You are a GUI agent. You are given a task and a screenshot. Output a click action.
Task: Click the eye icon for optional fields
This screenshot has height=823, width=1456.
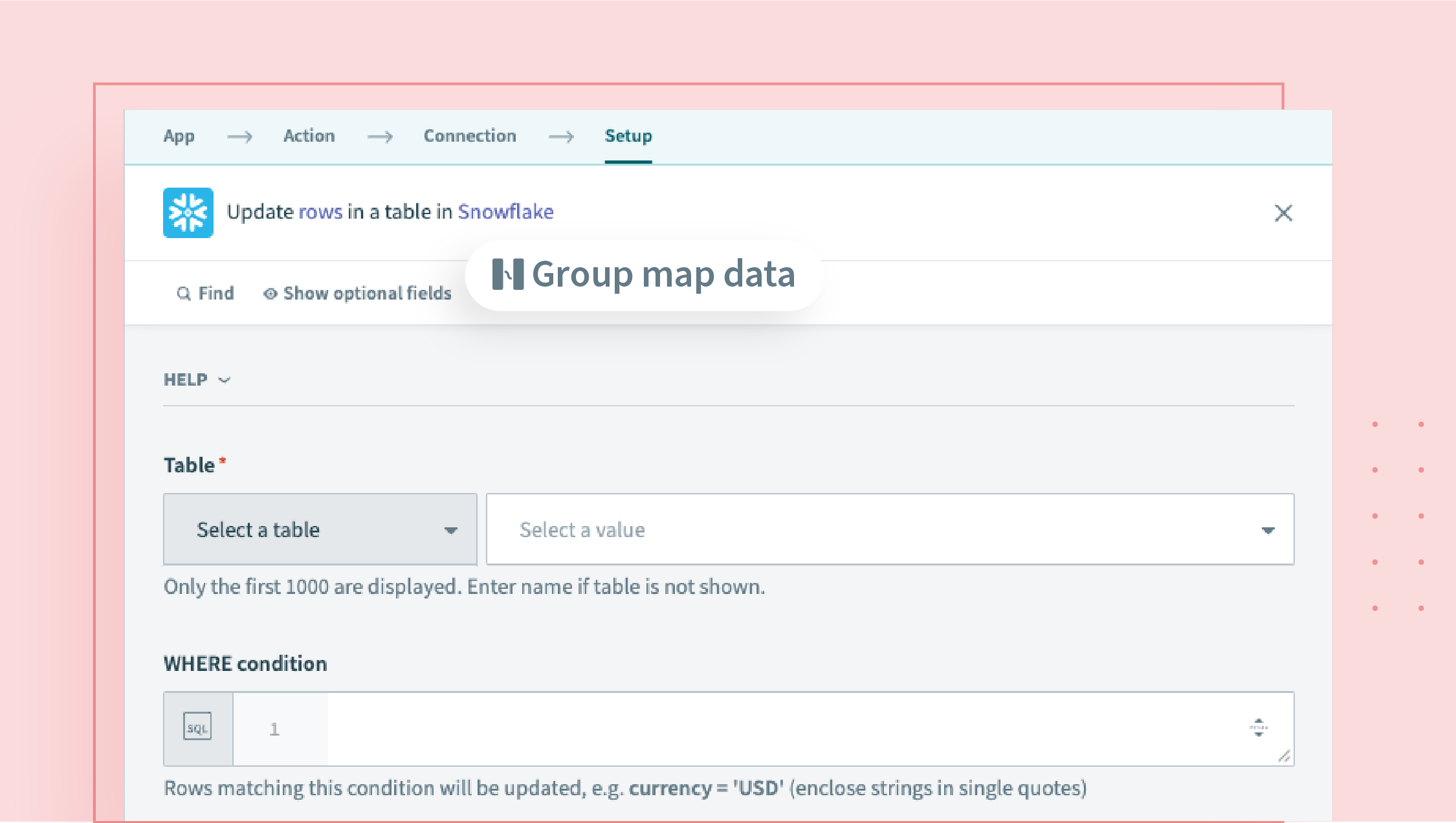pyautogui.click(x=269, y=293)
